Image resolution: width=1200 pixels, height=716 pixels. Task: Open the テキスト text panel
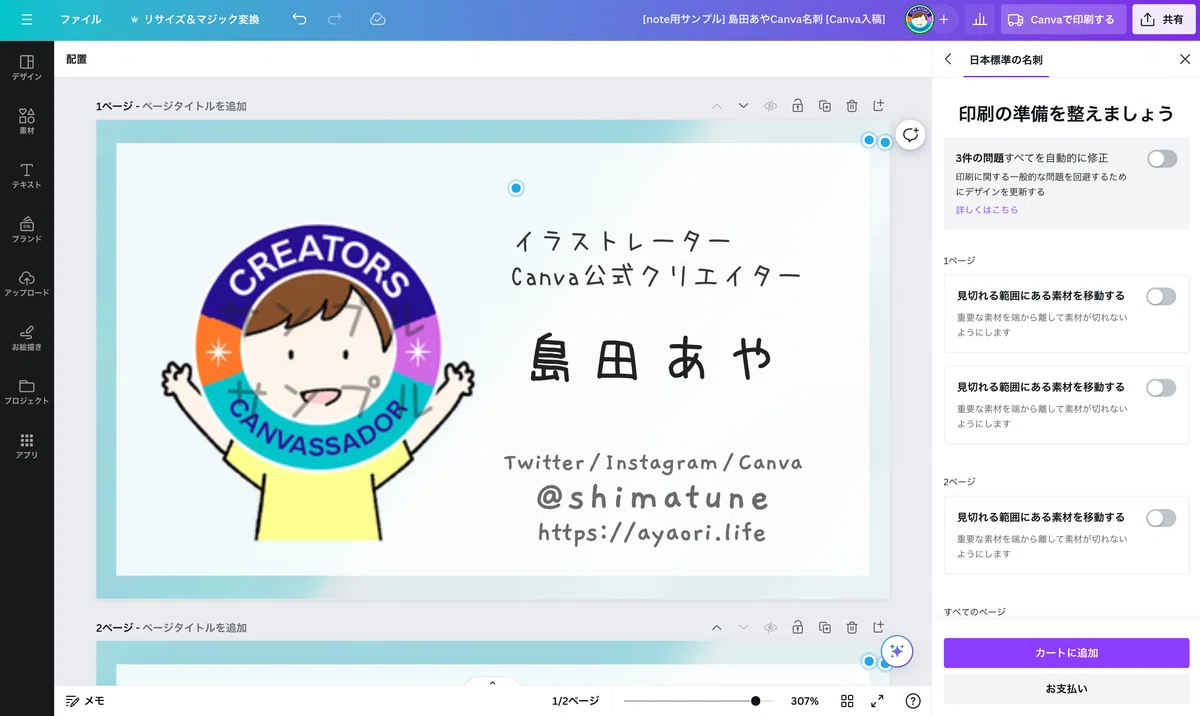coord(27,176)
